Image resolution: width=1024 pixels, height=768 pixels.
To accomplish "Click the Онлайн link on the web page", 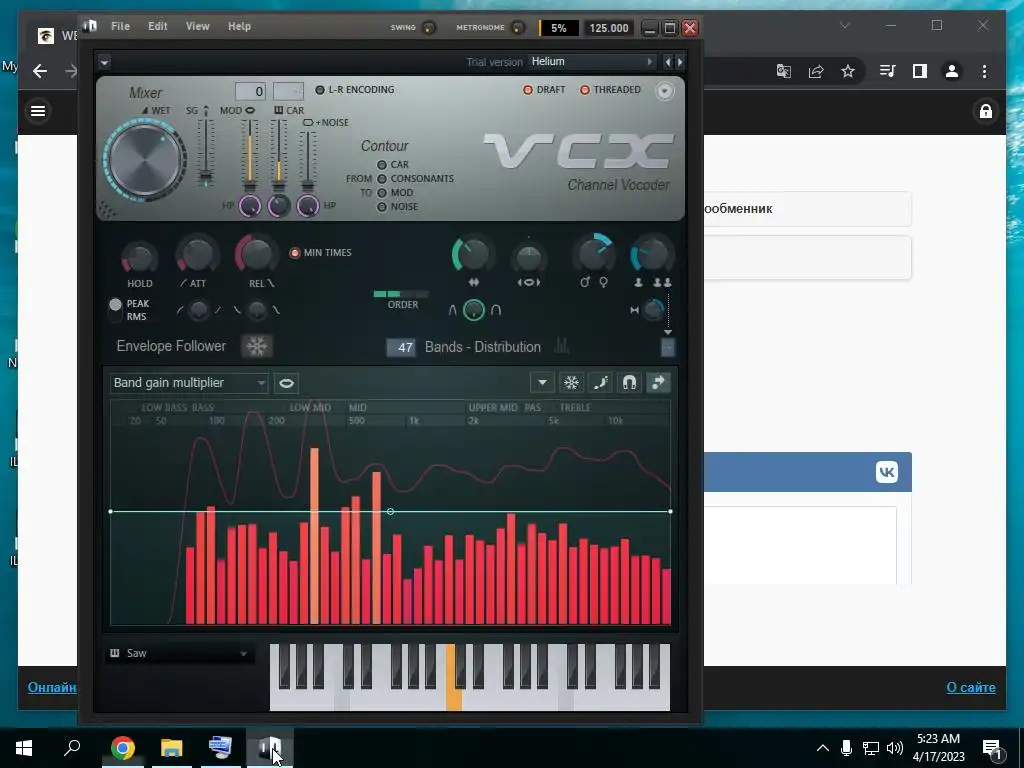I will point(52,687).
